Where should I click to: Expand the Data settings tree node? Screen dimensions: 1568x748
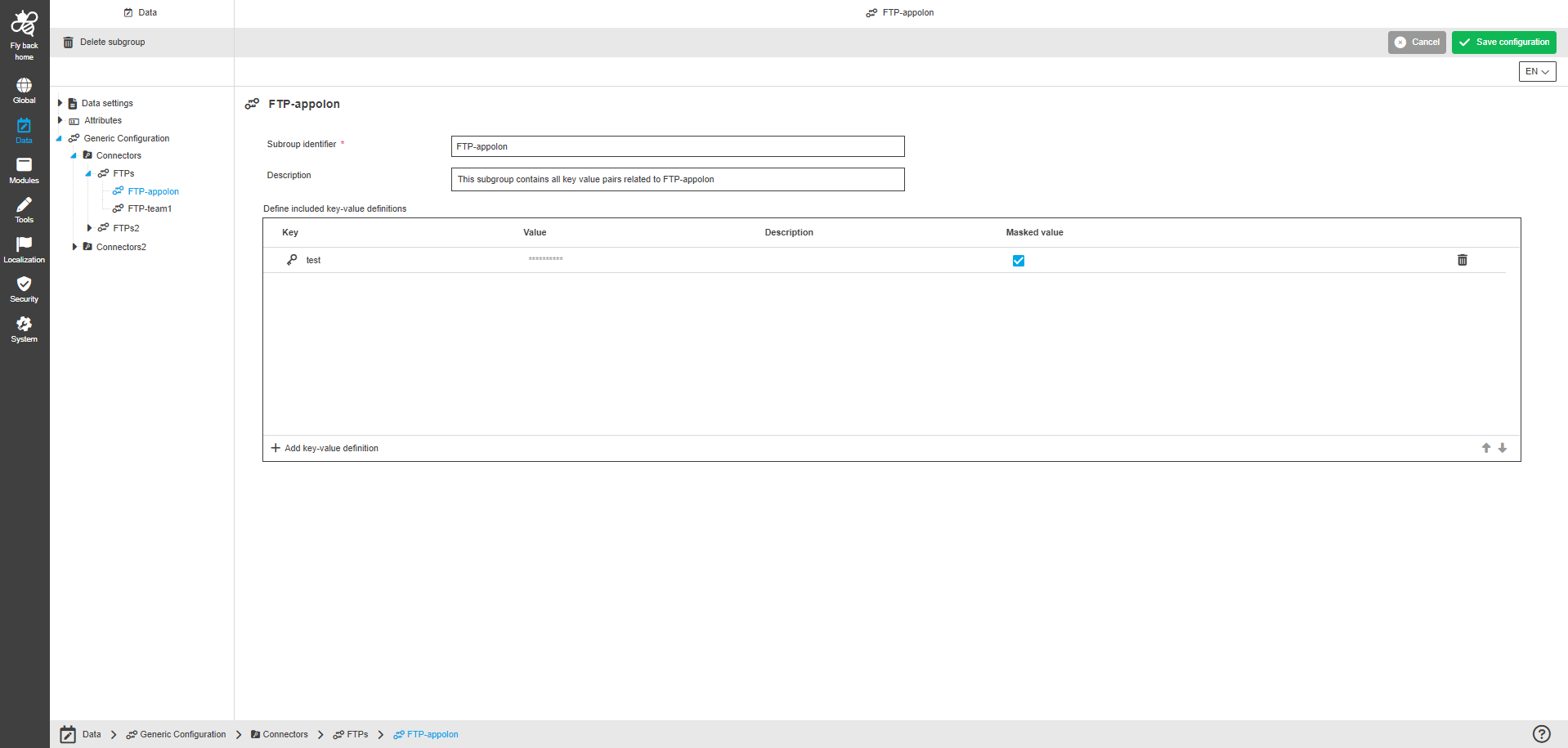tap(60, 103)
